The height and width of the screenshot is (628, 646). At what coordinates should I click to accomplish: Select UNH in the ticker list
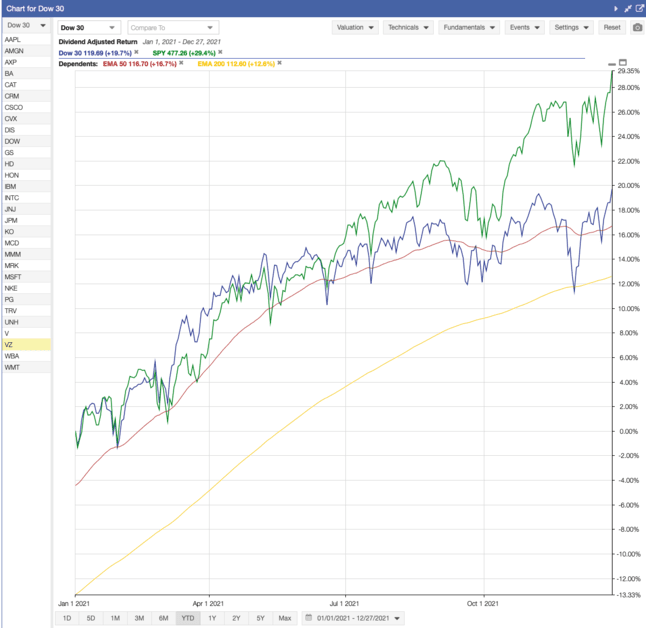tap(26, 322)
